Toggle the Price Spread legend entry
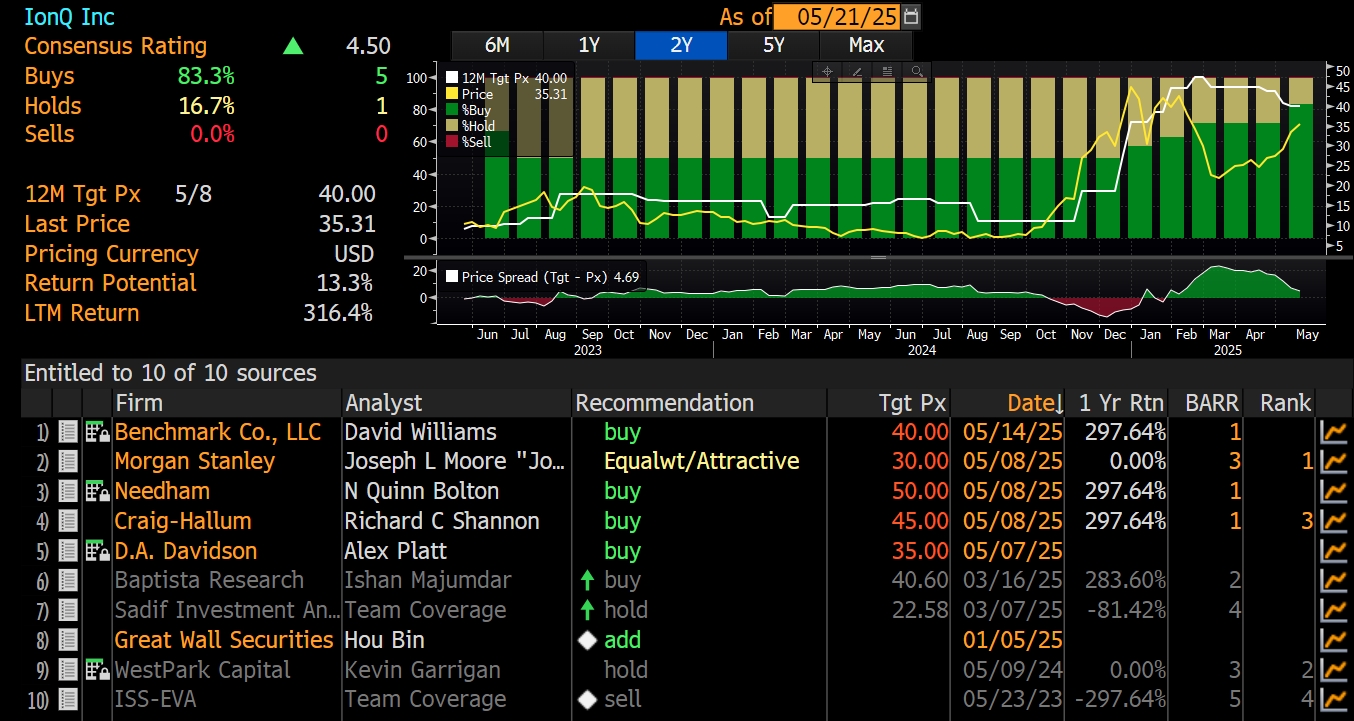Image resolution: width=1354 pixels, height=721 pixels. point(452,277)
